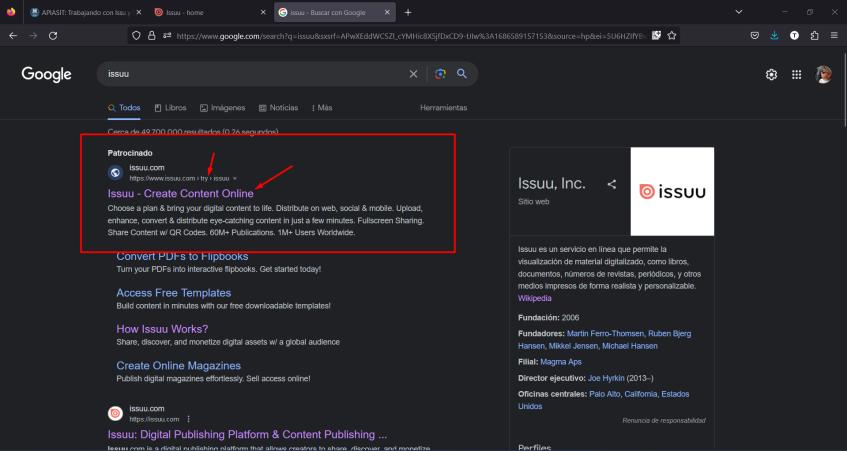Click the translate page icon in address bar
The image size is (847, 451).
click(656, 36)
